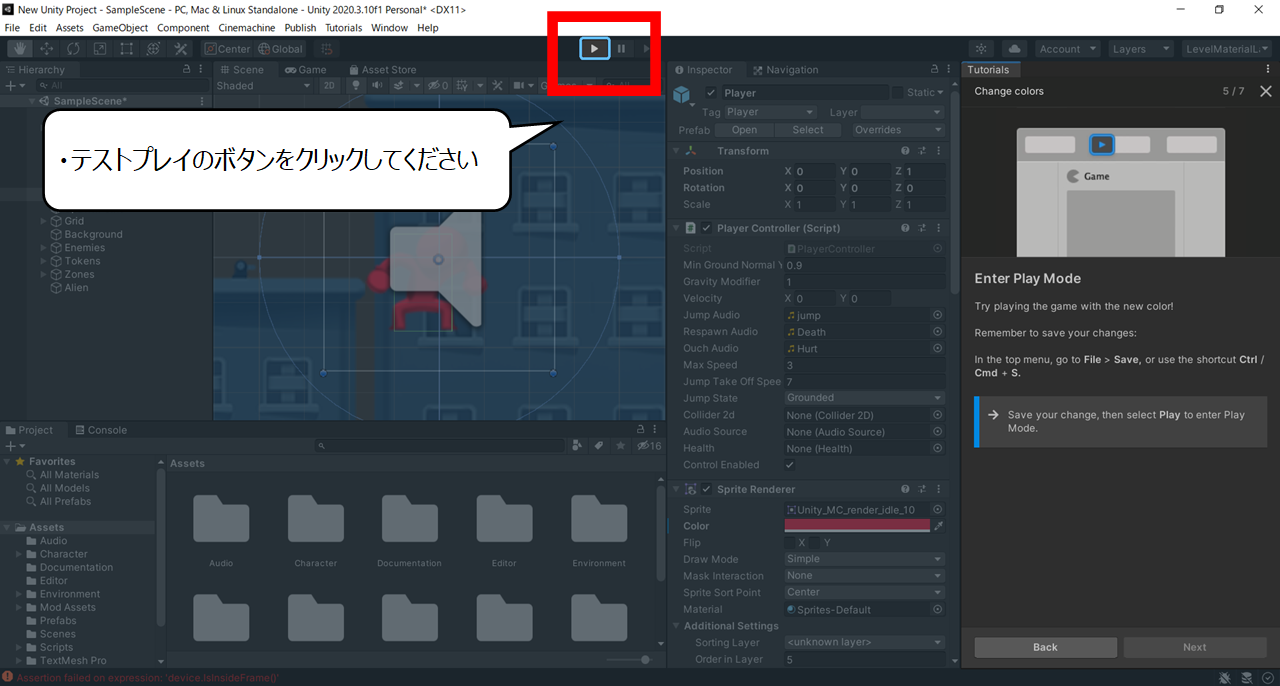Image resolution: width=1280 pixels, height=686 pixels.
Task: Open the Tag dropdown showing Player
Action: 770,112
